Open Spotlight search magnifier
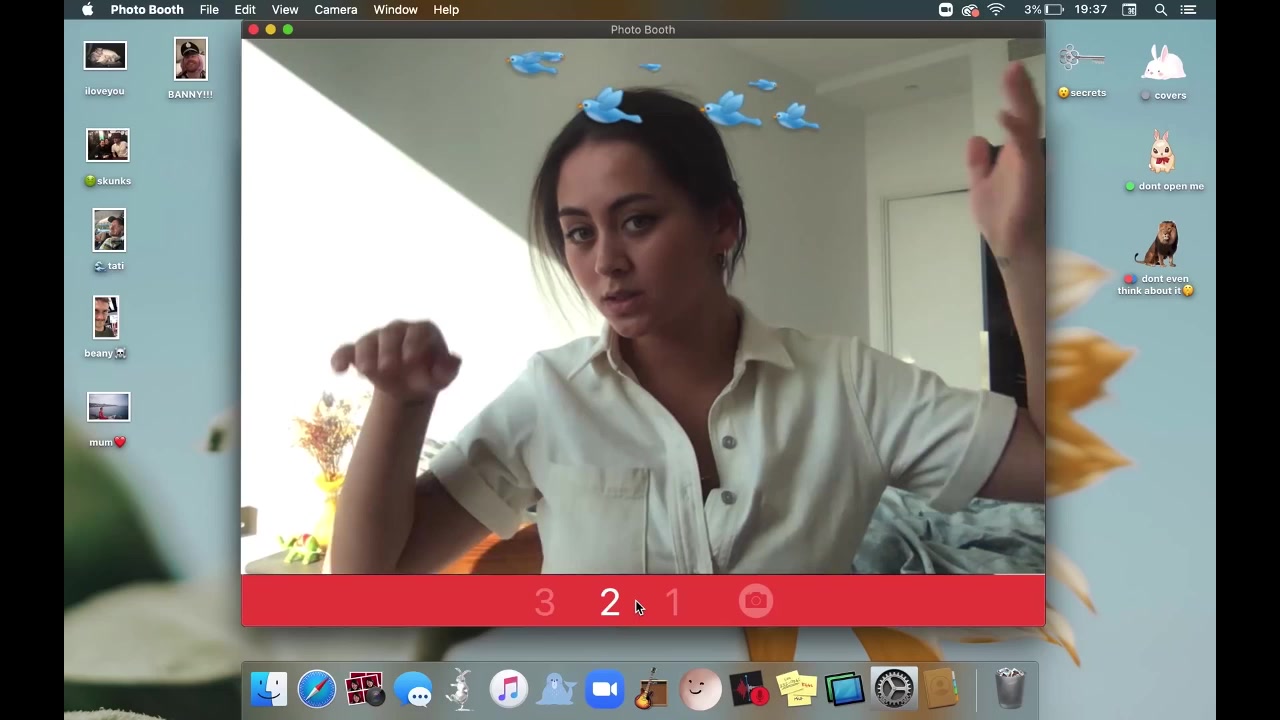 coord(1161,9)
